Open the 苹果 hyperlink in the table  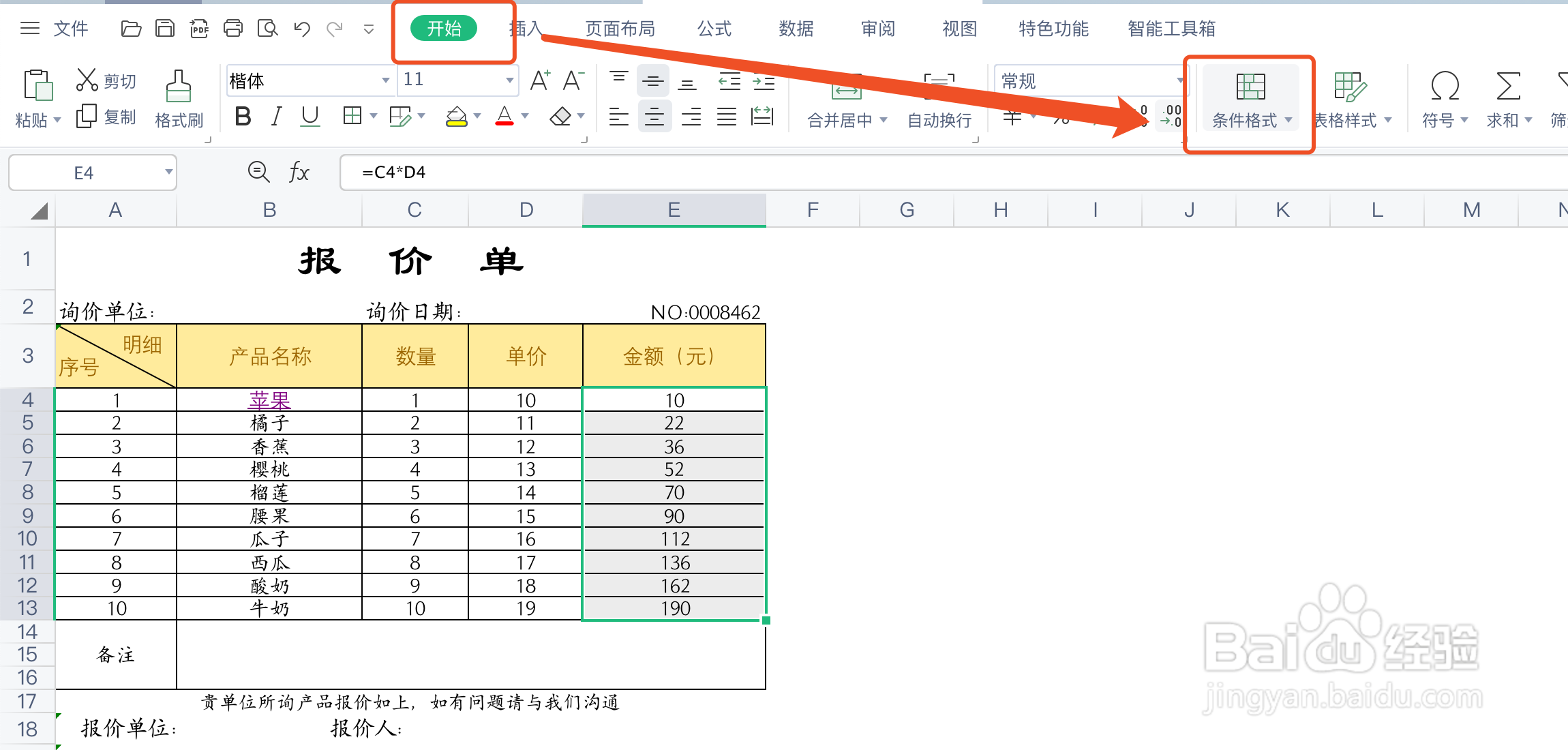269,401
